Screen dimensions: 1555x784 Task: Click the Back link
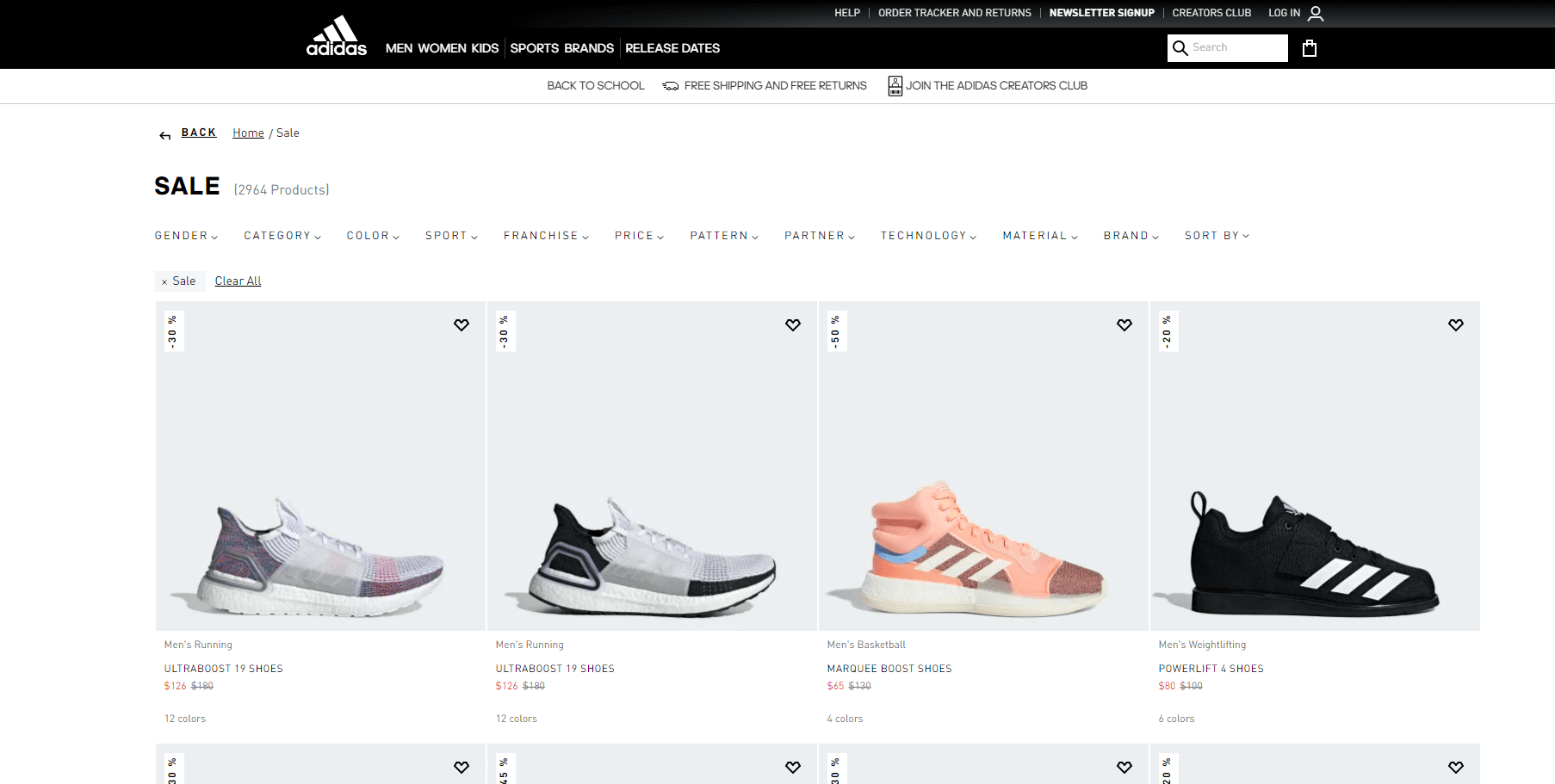199,133
